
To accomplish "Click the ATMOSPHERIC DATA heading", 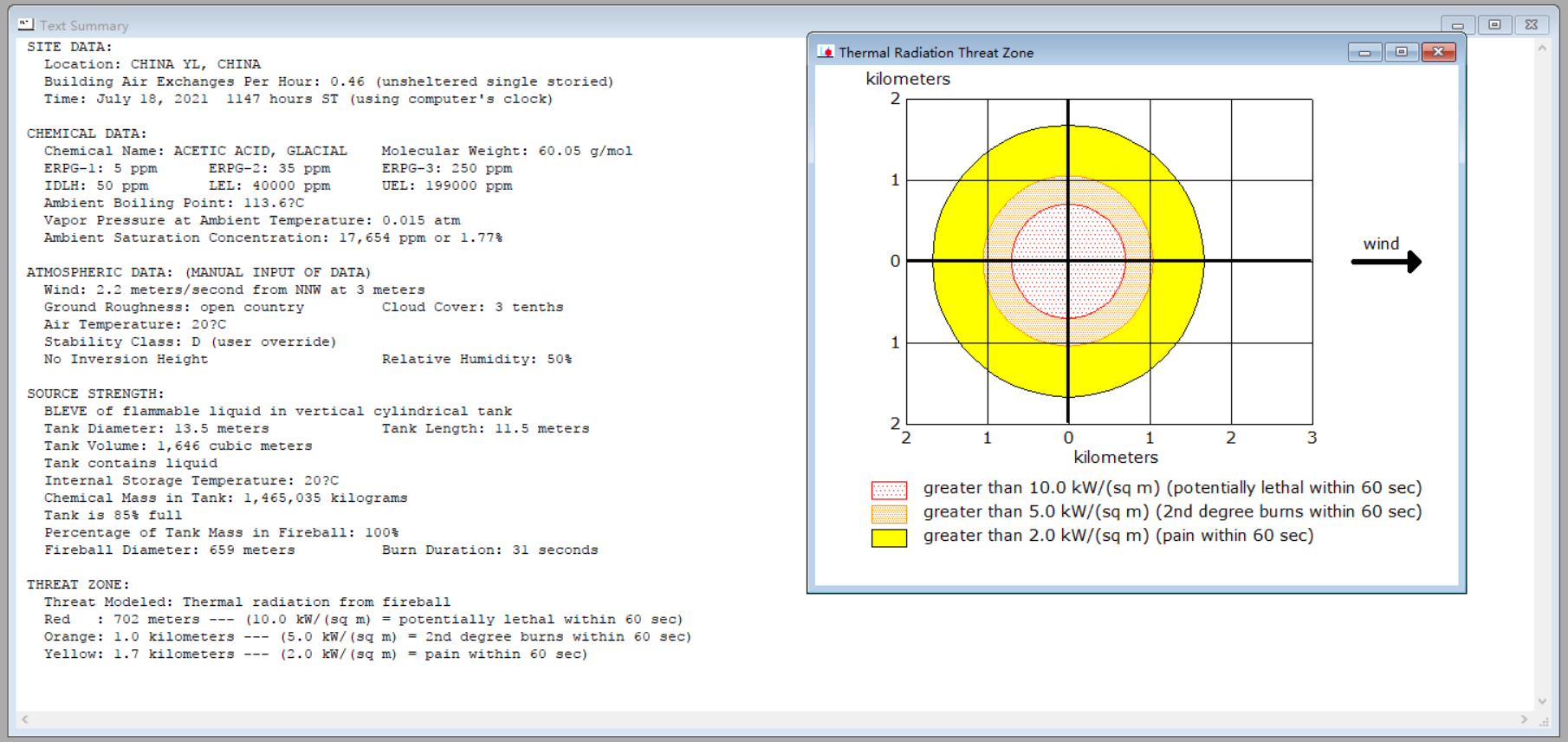I will (x=198, y=272).
